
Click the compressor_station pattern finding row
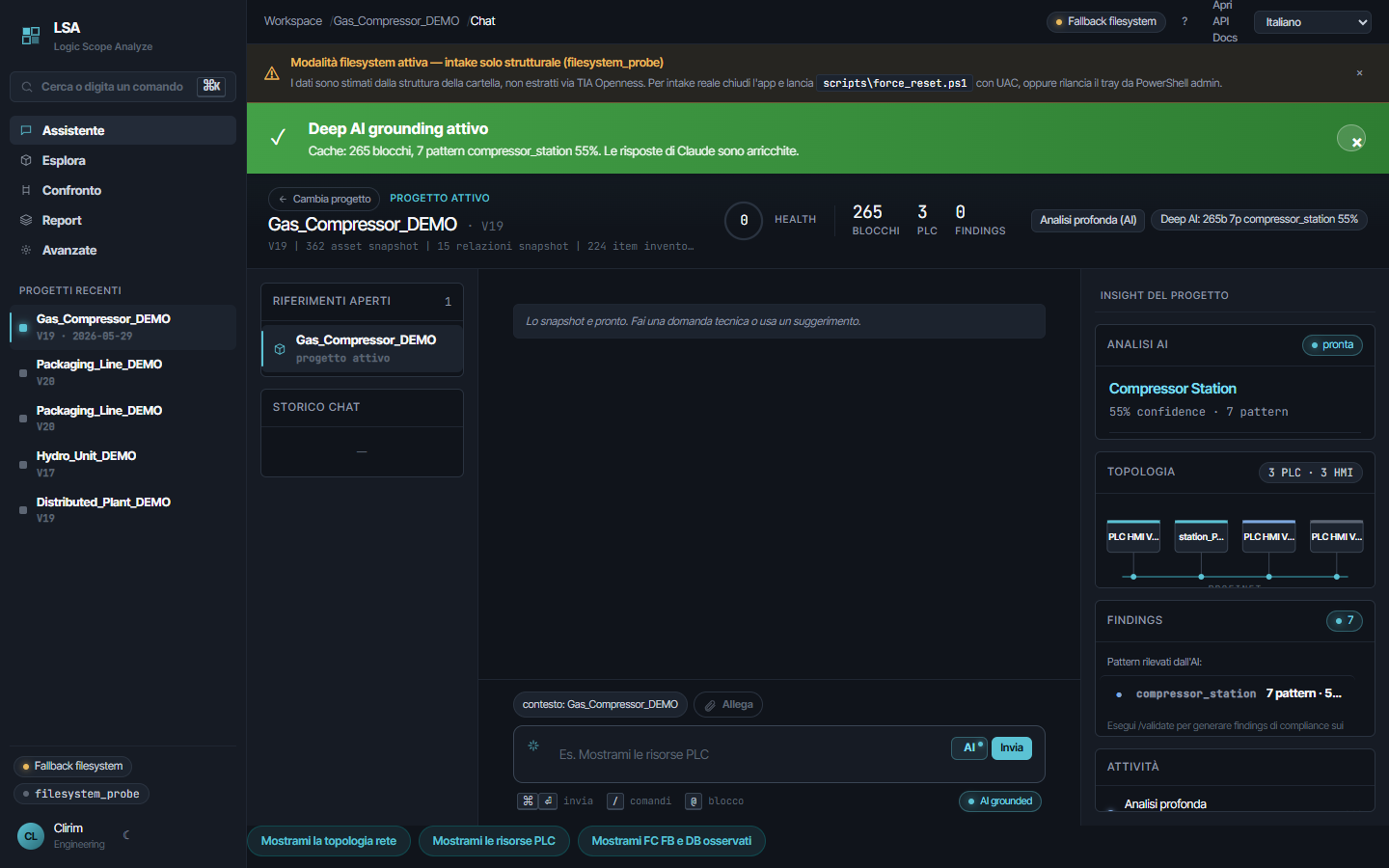click(1228, 693)
